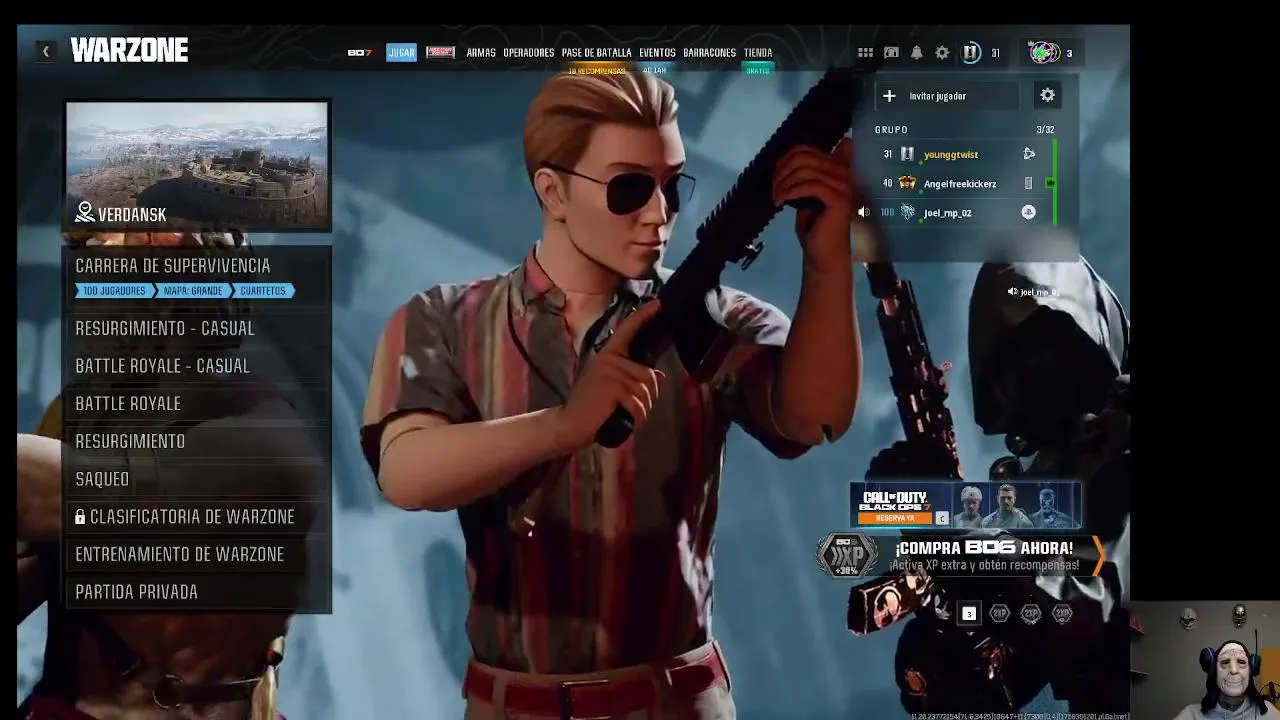Open the TIENDA store tab
Screen dimensions: 1280x720
tap(758, 53)
